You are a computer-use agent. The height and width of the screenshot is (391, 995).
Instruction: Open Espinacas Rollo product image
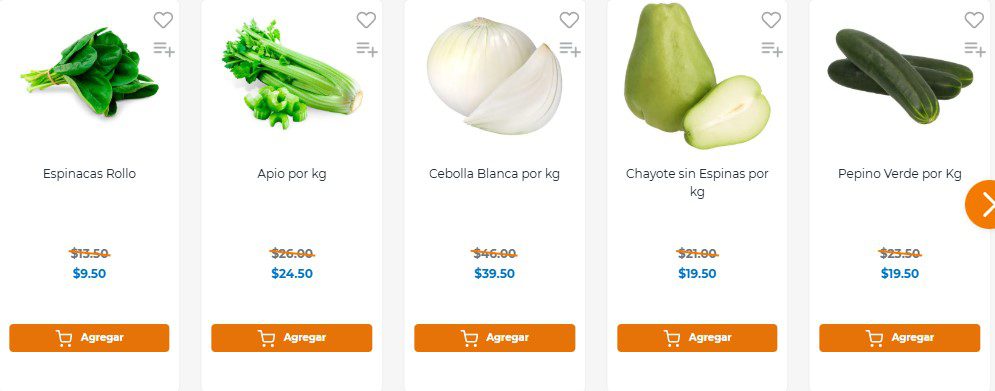(89, 72)
